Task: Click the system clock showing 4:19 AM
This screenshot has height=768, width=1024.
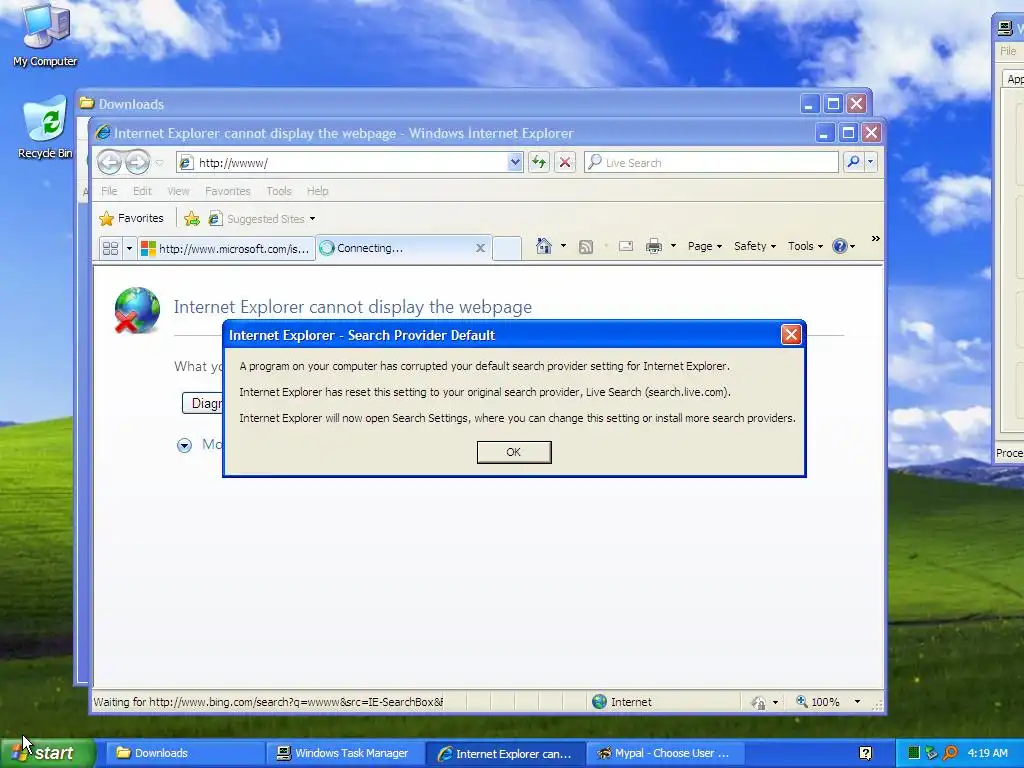Action: click(987, 753)
